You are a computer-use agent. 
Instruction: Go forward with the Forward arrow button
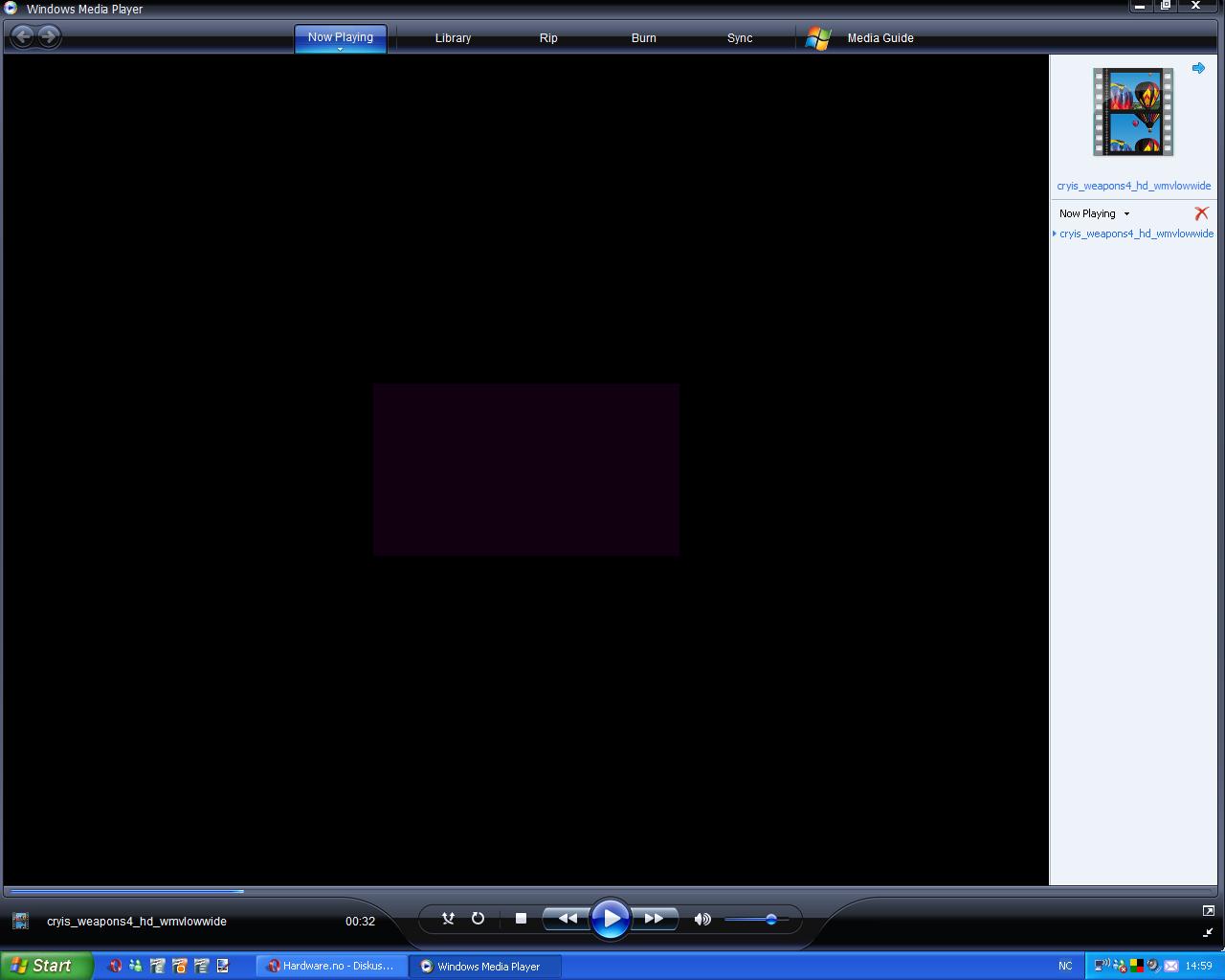tap(49, 36)
